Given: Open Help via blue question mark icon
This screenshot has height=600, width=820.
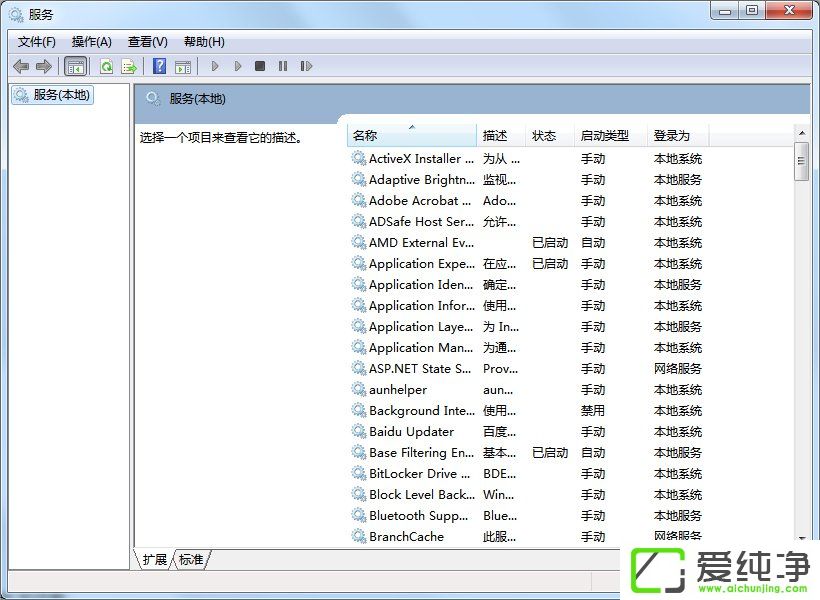Looking at the screenshot, I should [159, 66].
